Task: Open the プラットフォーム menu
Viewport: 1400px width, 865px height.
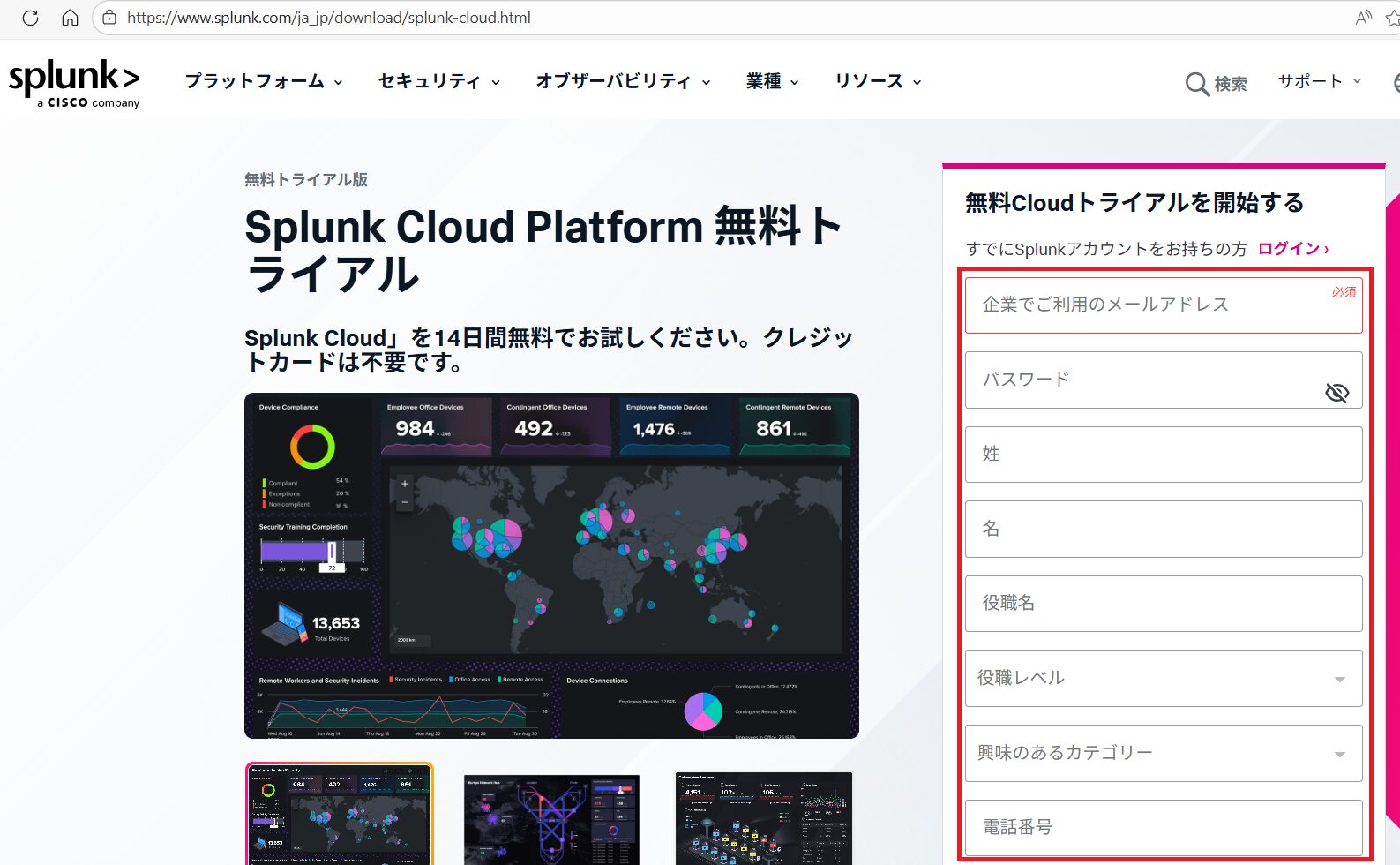Action: coord(263,81)
